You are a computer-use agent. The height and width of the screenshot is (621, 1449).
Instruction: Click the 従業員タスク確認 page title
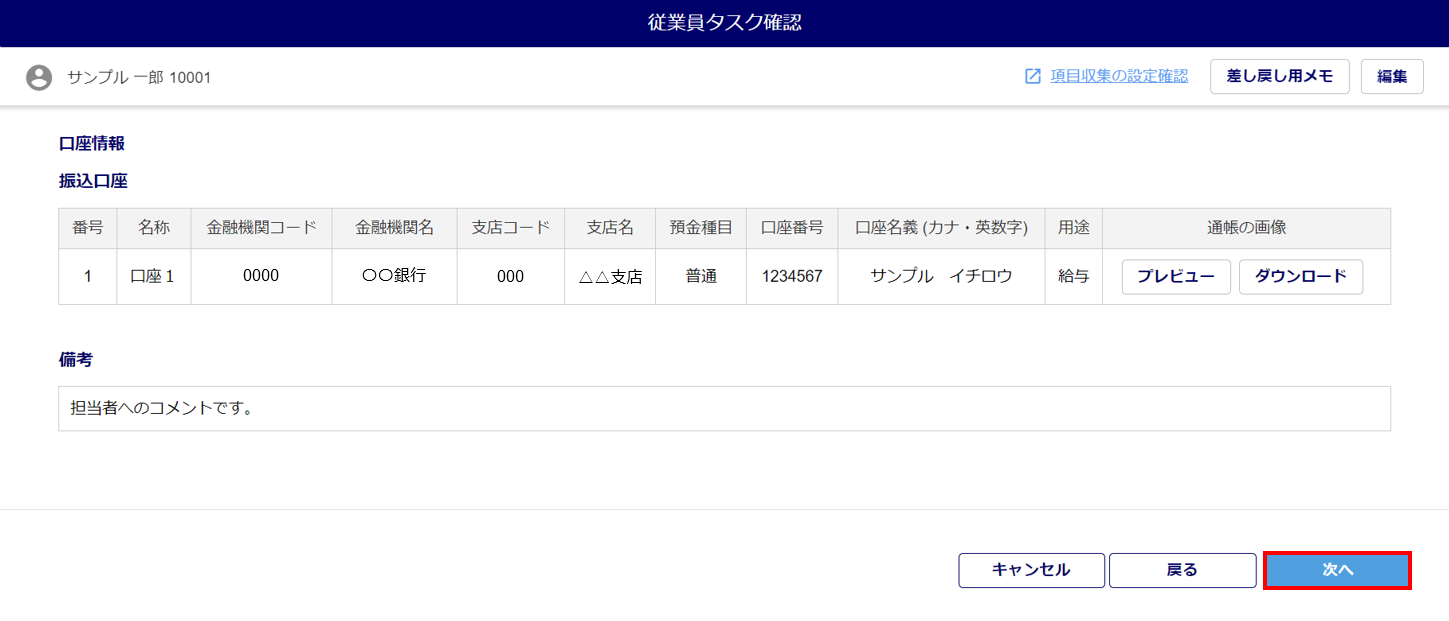(724, 23)
